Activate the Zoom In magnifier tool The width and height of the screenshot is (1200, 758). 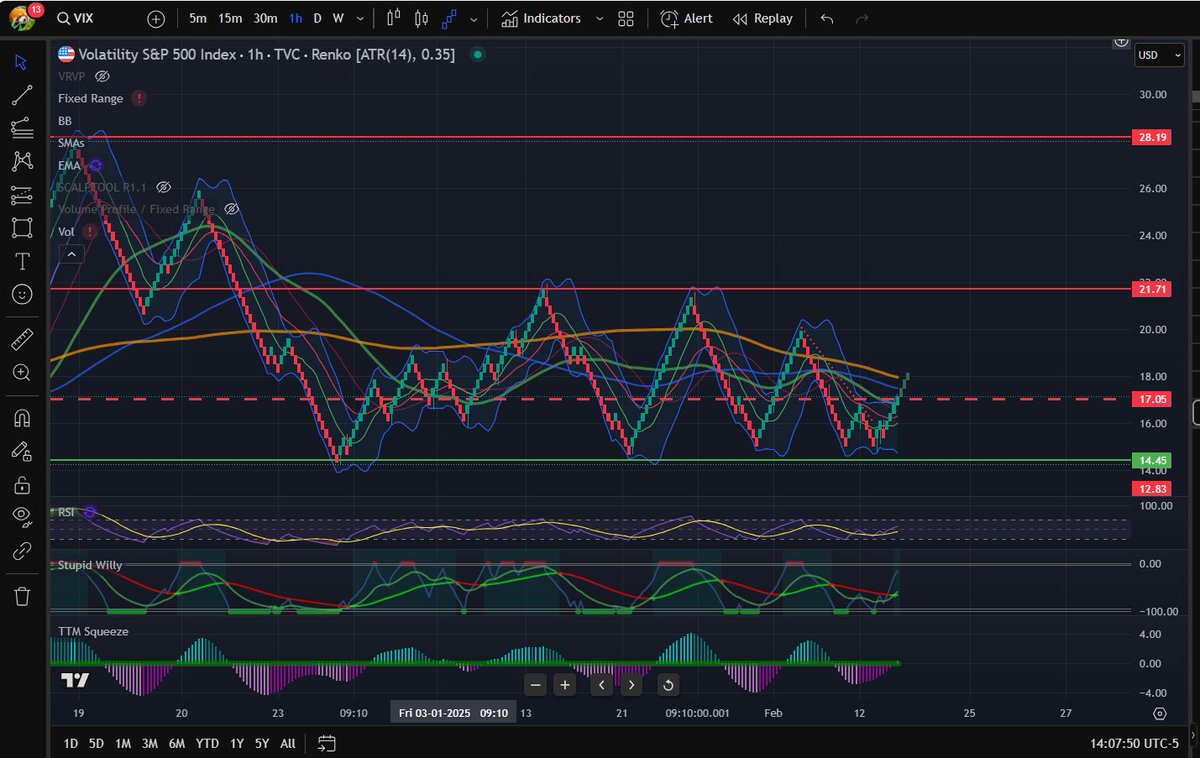[22, 373]
